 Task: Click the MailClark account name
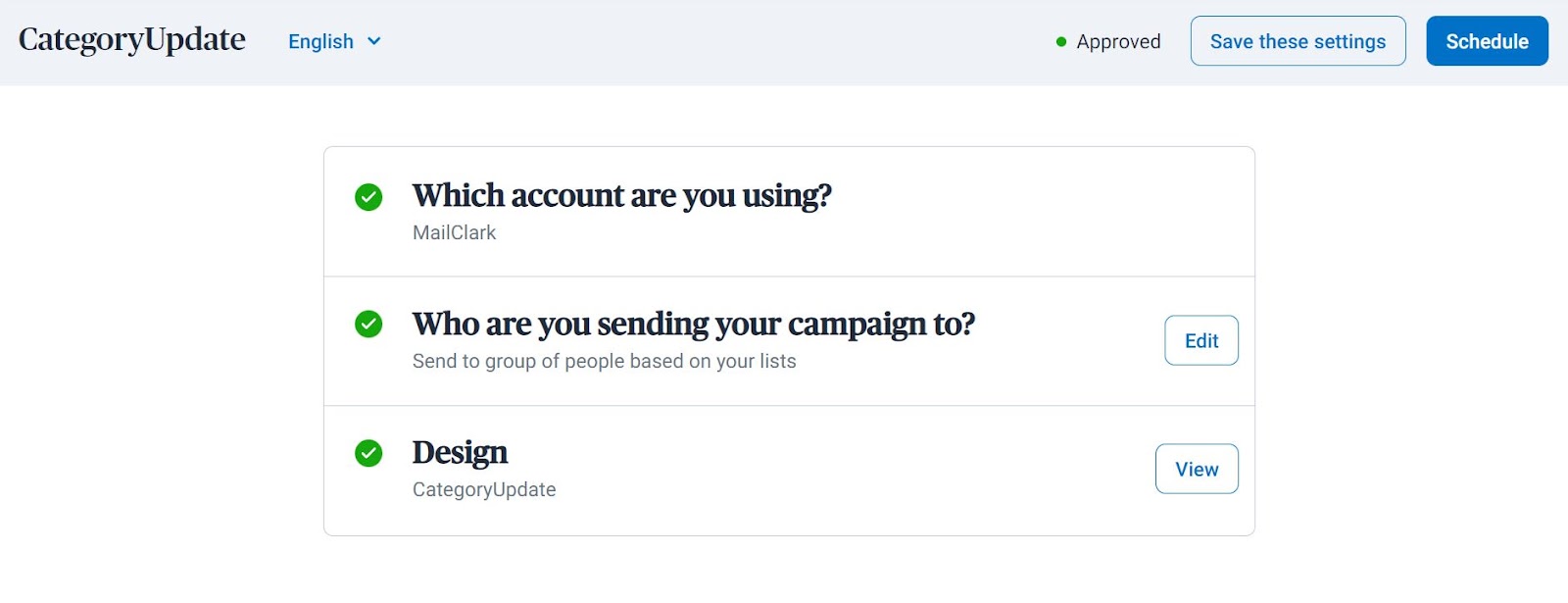point(454,232)
